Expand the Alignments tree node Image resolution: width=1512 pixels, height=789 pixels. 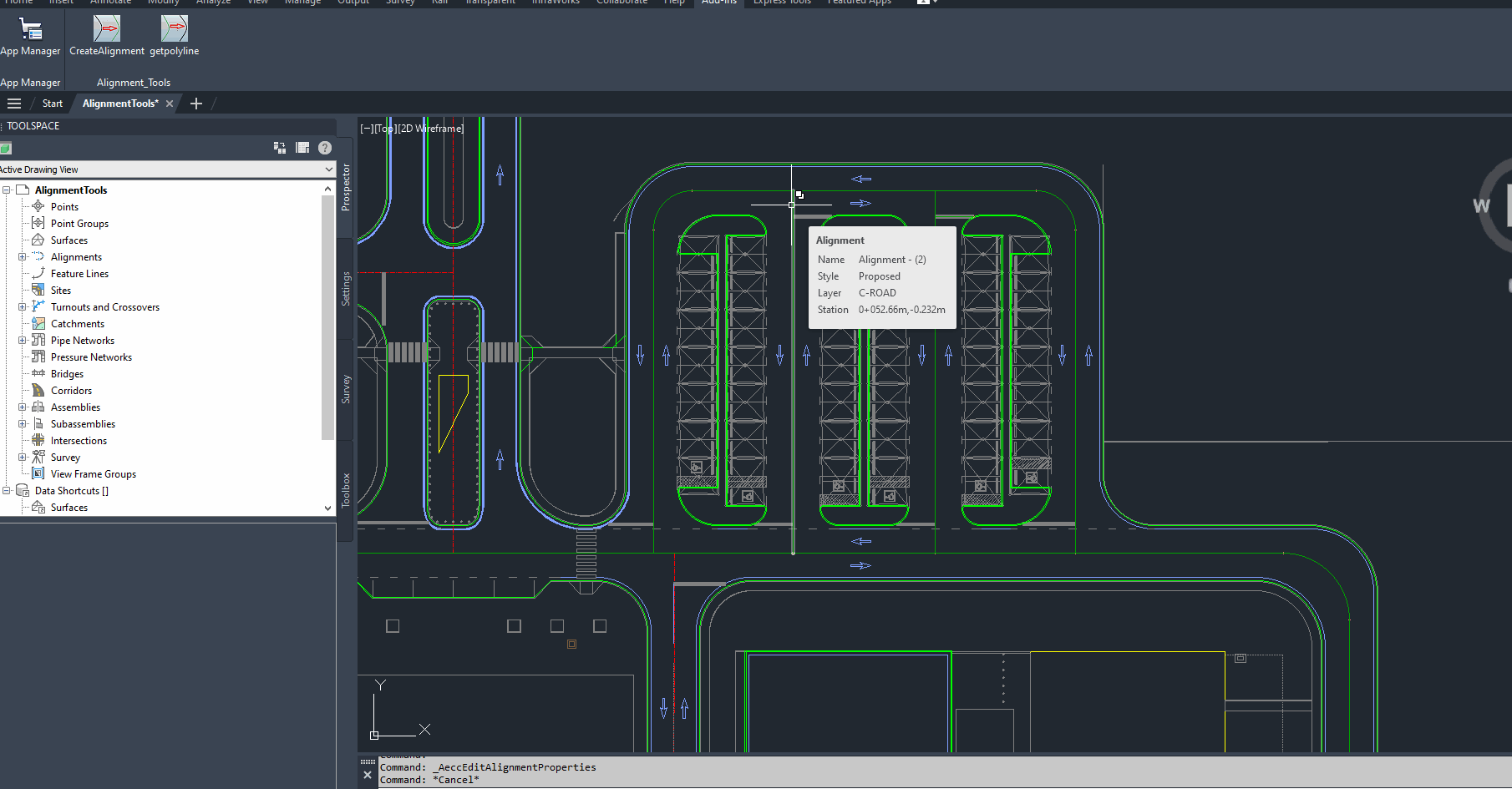(23, 257)
